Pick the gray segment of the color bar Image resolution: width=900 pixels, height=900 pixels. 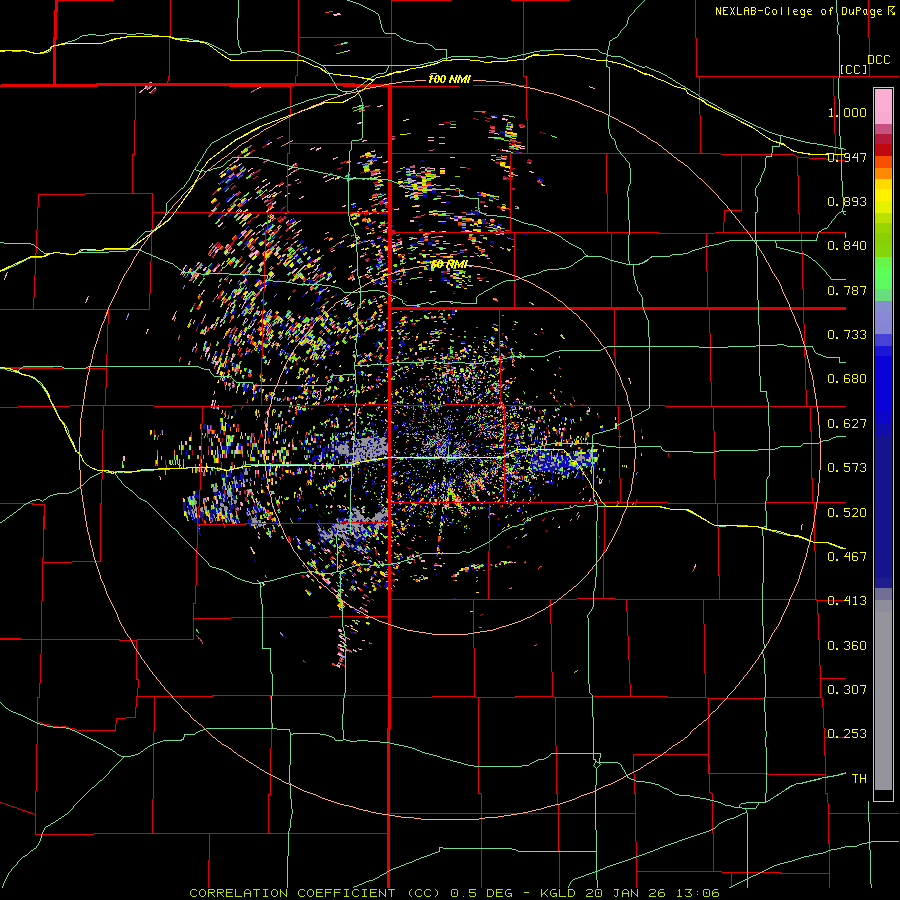(x=883, y=695)
